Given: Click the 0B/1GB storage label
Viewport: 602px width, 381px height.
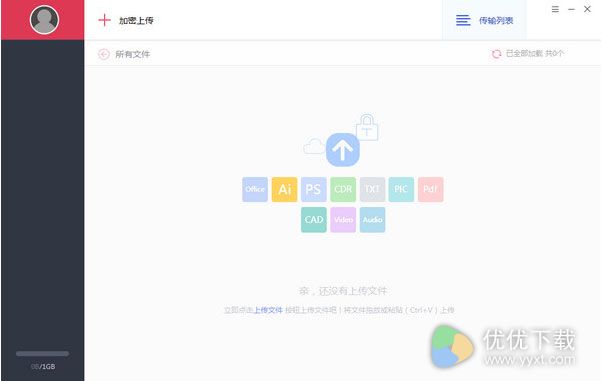Looking at the screenshot, I should [x=43, y=367].
